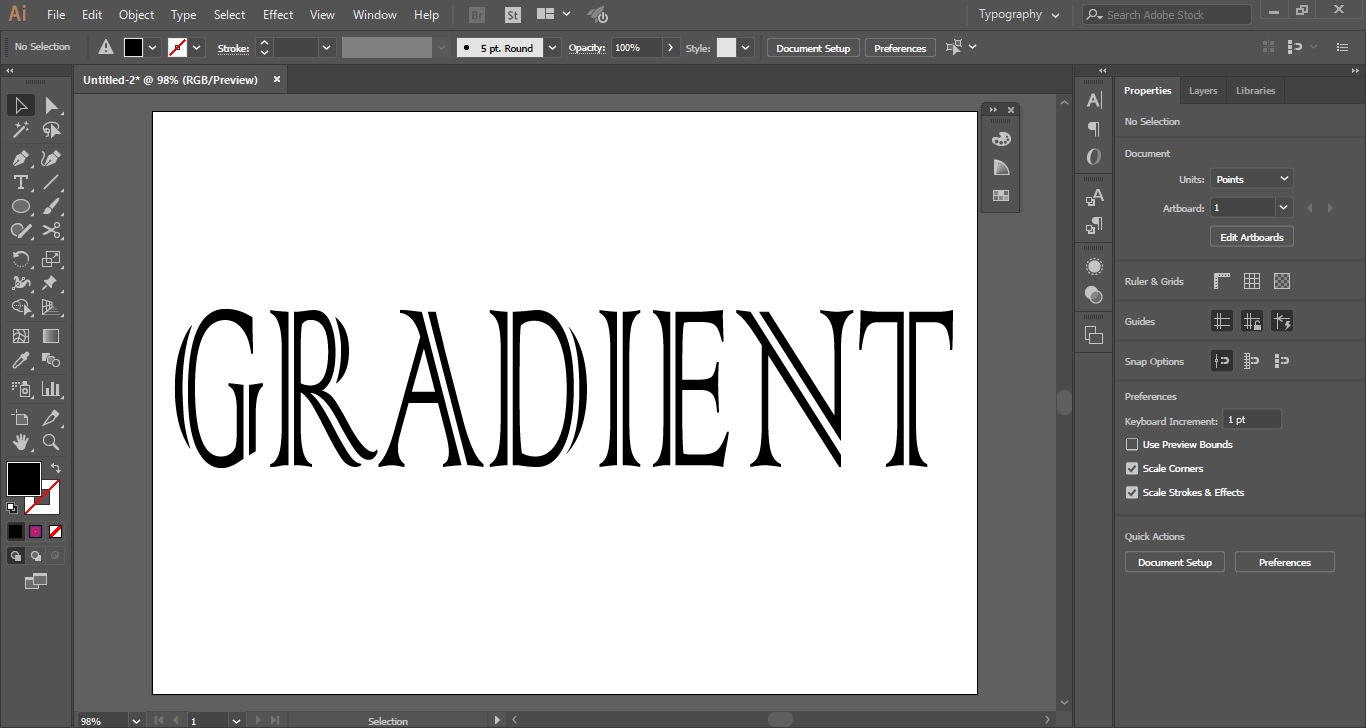Toggle Snap to Point option
The image size is (1366, 728).
(1222, 361)
